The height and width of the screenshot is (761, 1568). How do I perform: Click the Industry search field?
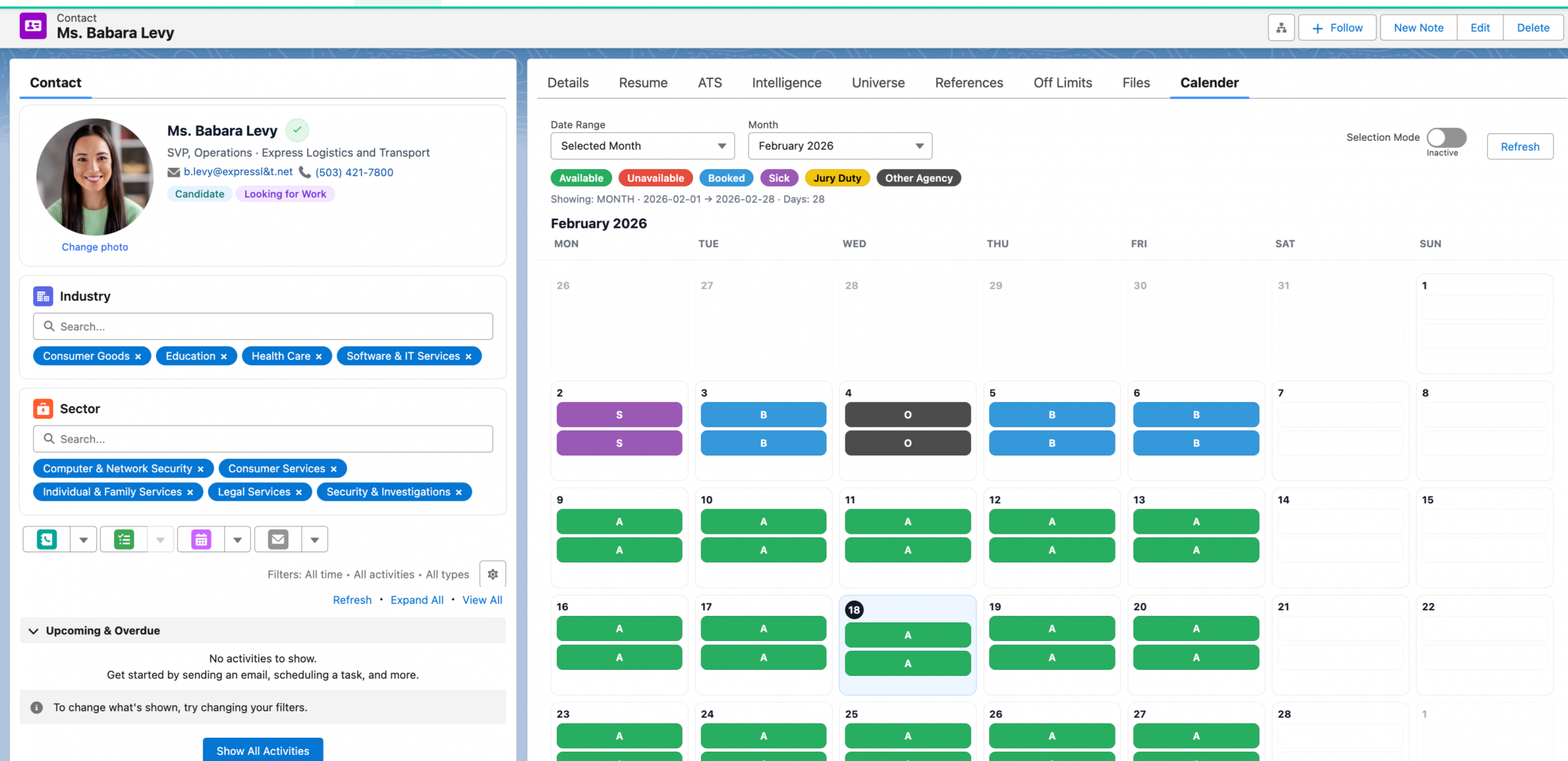tap(263, 326)
